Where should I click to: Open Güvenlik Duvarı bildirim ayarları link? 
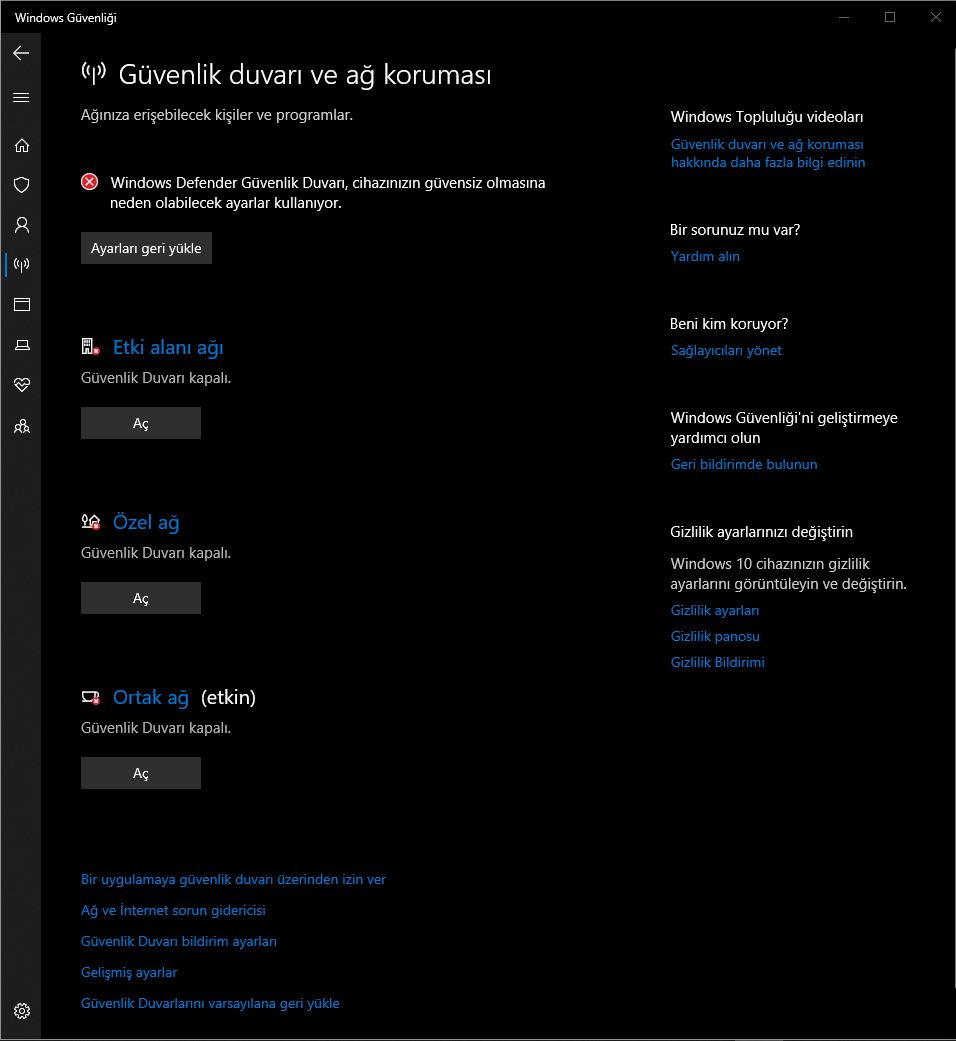click(x=179, y=941)
